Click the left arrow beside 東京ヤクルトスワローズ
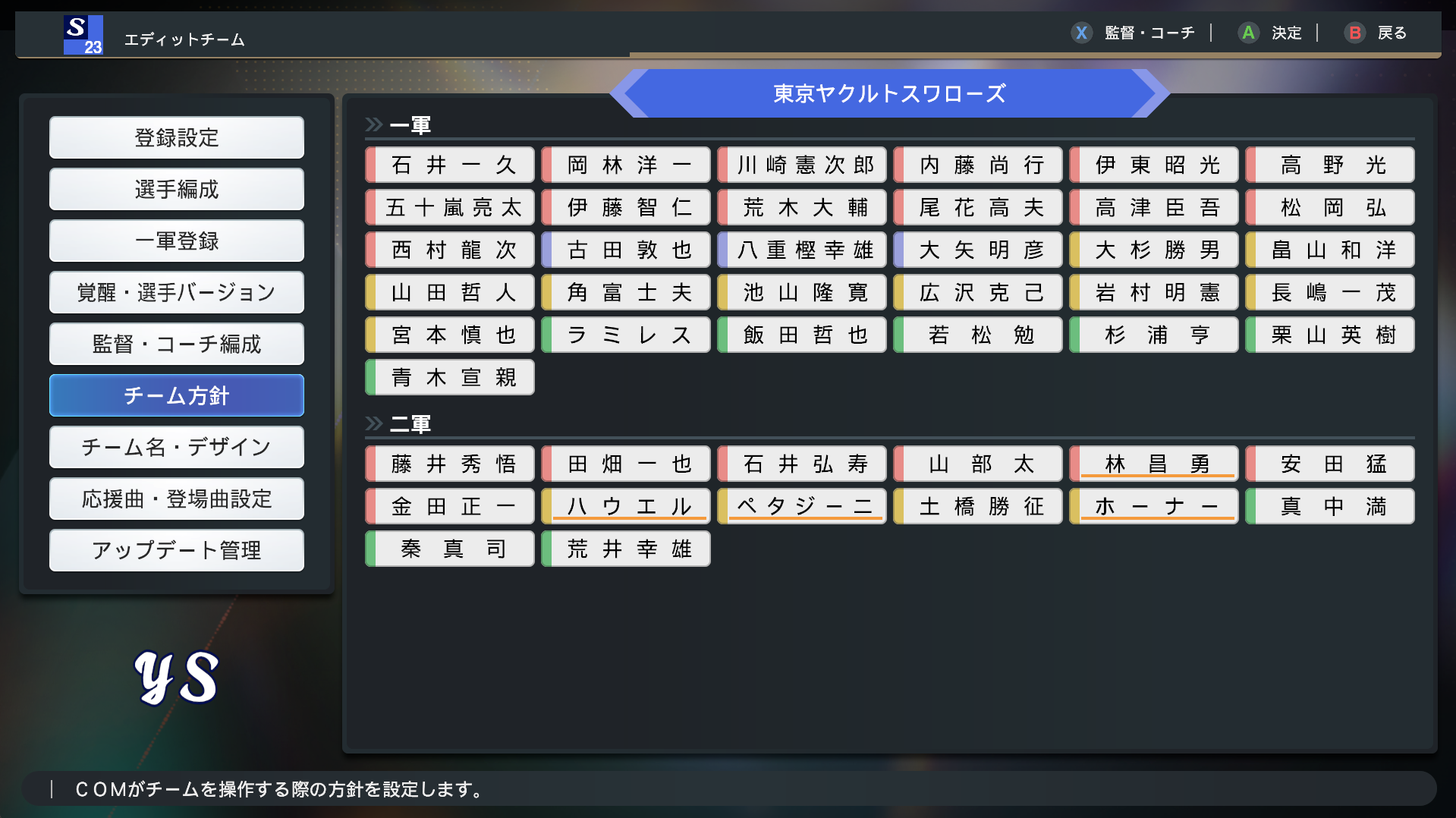Image resolution: width=1456 pixels, height=818 pixels. 629,93
